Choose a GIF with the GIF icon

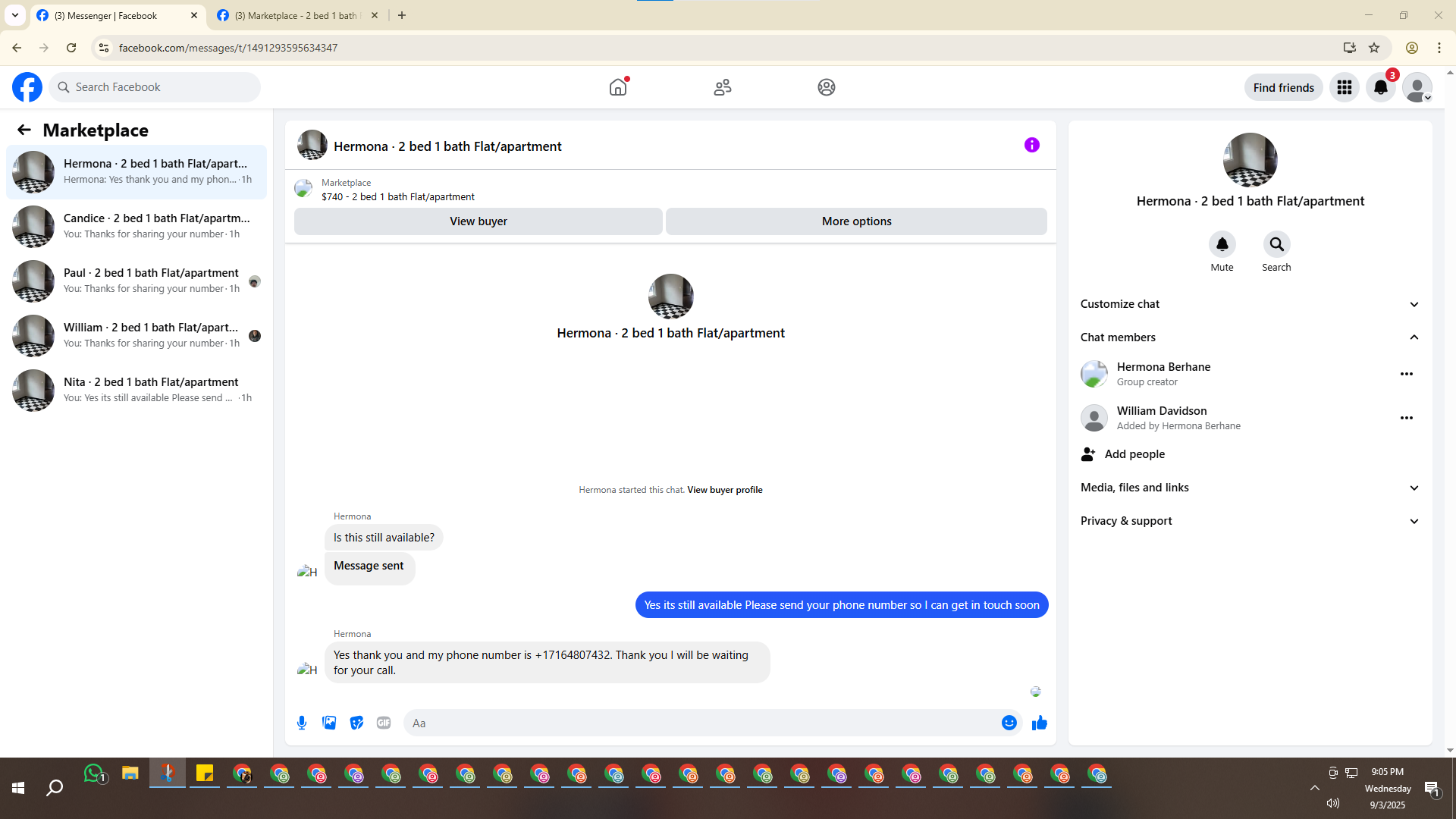[x=384, y=723]
